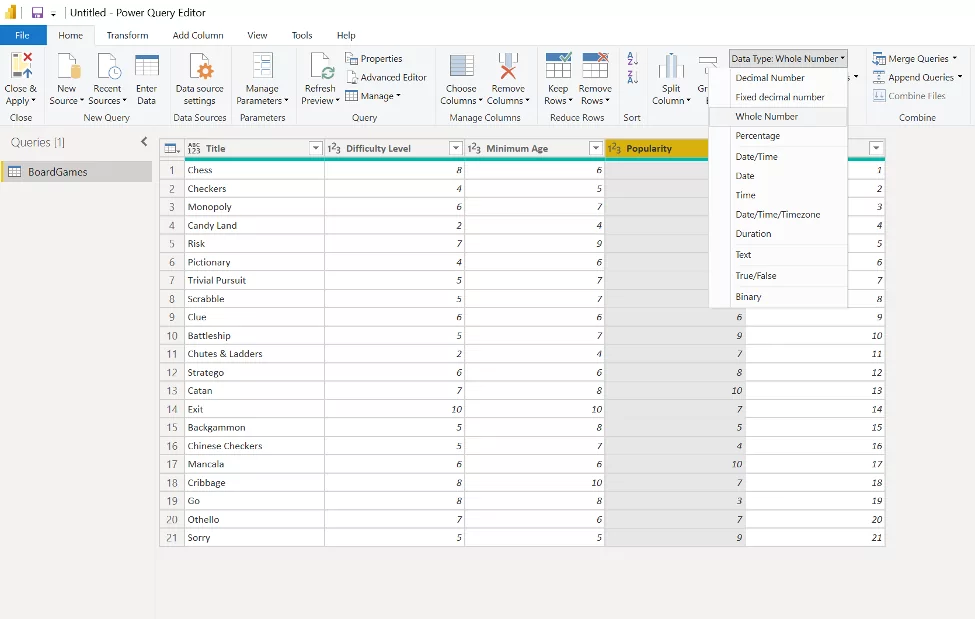Viewport: 977px width, 620px height.
Task: Select Decimal Number data type
Action: coord(779,78)
